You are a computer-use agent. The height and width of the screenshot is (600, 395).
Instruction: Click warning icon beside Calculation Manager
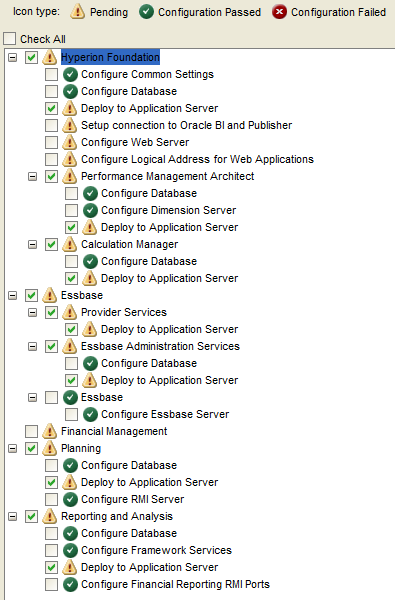70,244
